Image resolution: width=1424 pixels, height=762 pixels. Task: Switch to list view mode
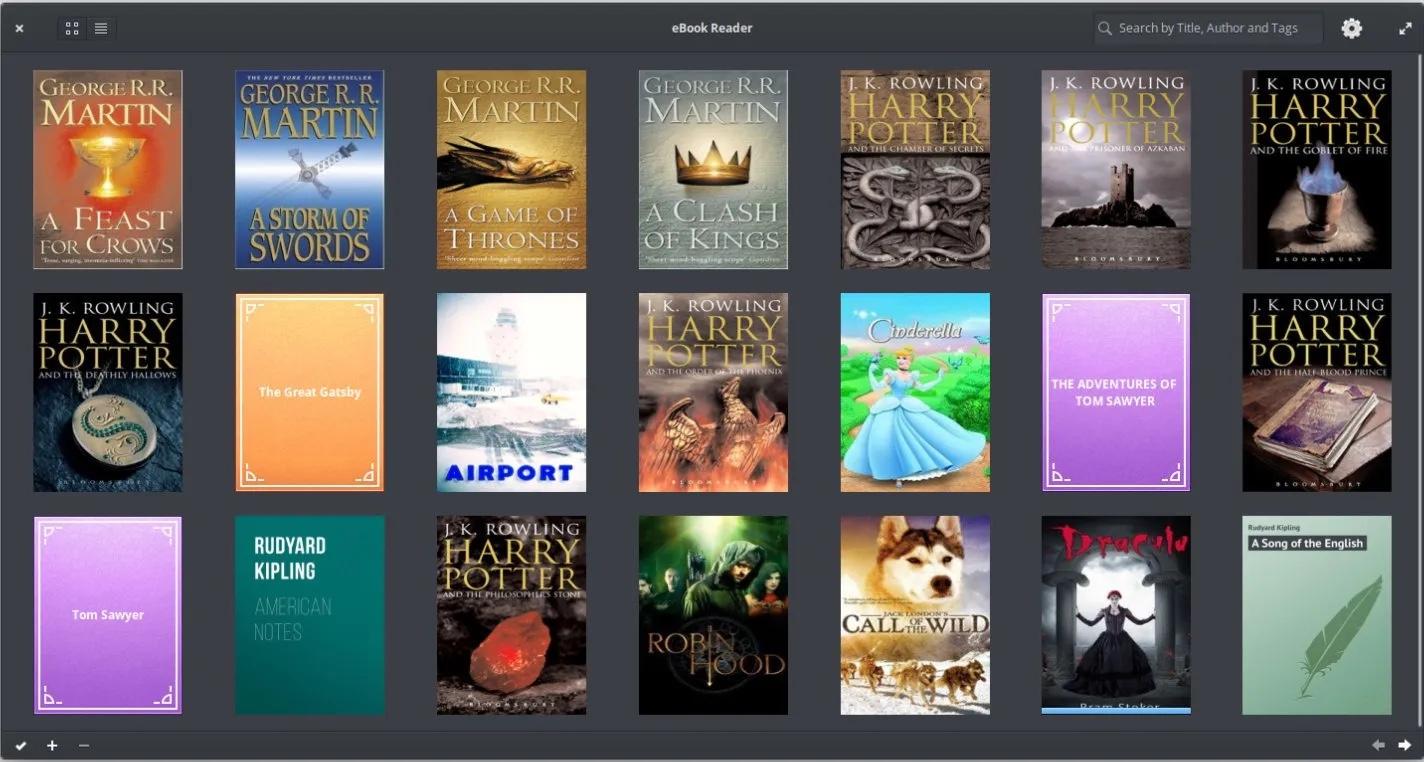[100, 28]
